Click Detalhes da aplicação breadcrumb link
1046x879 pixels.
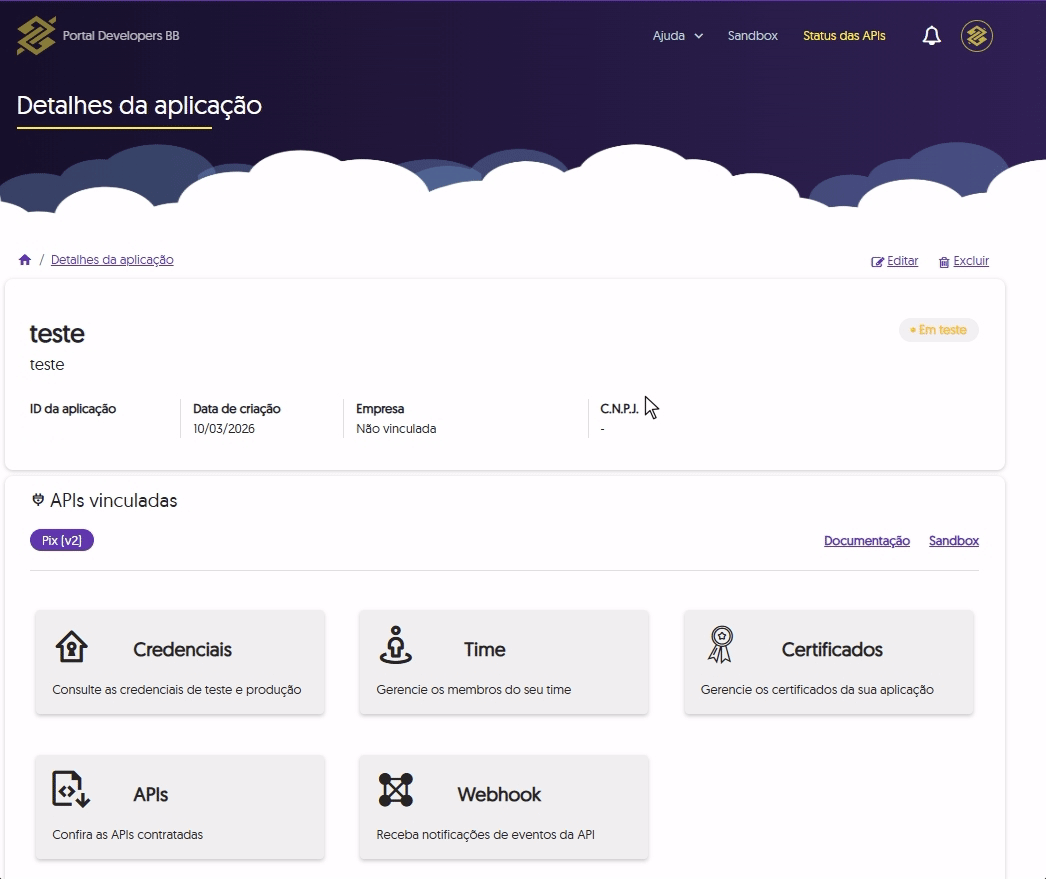(112, 260)
